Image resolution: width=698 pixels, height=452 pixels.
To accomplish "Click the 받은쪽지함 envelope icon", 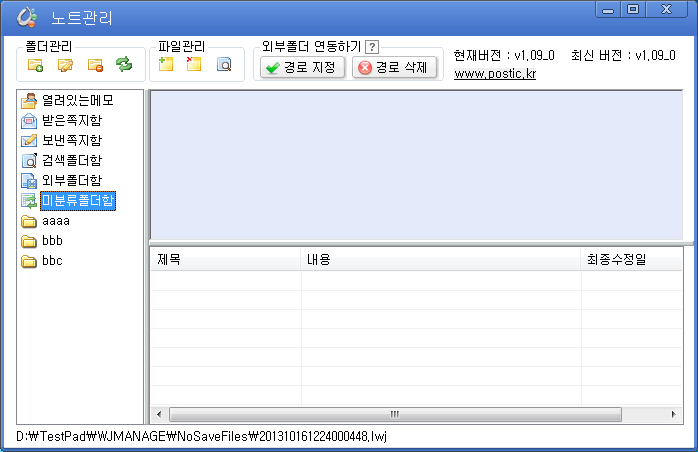I will 29,121.
